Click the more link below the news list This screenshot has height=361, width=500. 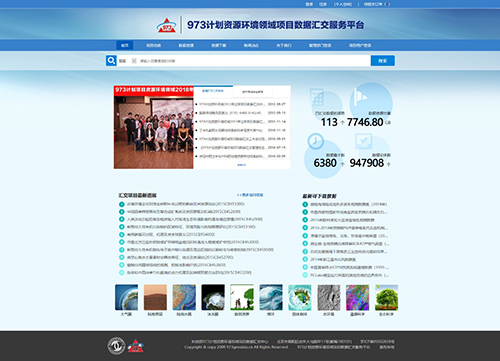[x=242, y=165]
